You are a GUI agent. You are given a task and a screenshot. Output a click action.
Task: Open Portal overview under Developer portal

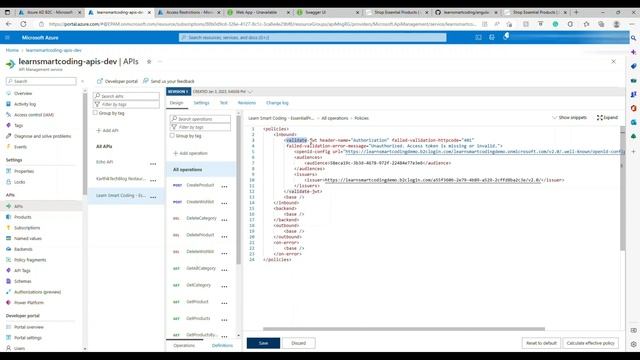point(29,327)
